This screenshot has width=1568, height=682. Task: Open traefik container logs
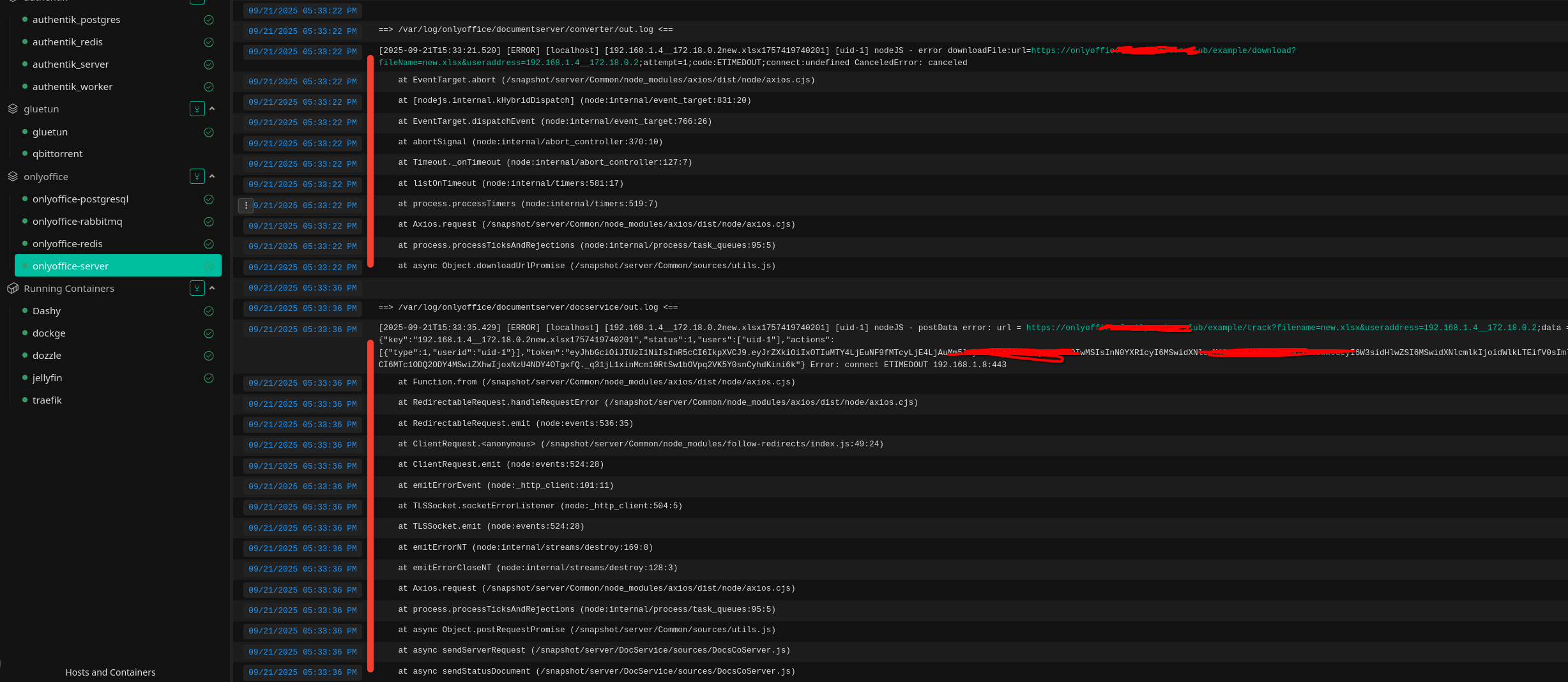pyautogui.click(x=47, y=400)
